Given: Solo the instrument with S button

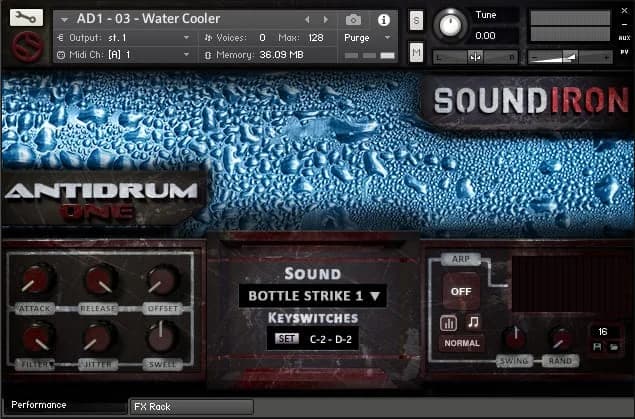Looking at the screenshot, I should (x=416, y=21).
